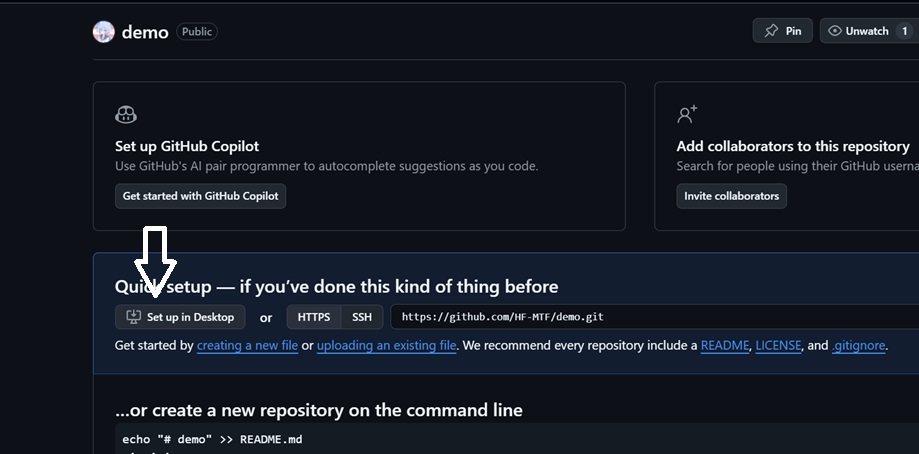The width and height of the screenshot is (919, 454).
Task: Open the Invite collaborators button
Action: coord(731,196)
